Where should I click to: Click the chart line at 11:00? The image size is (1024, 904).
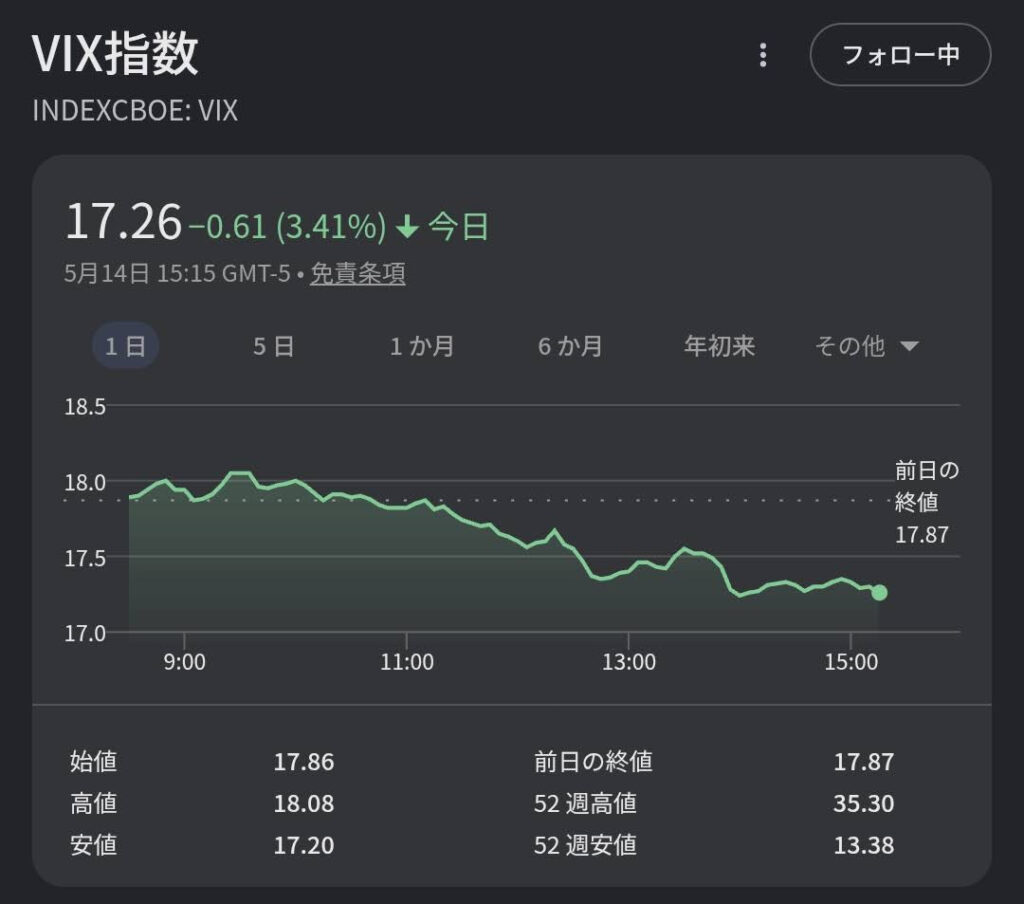407,508
